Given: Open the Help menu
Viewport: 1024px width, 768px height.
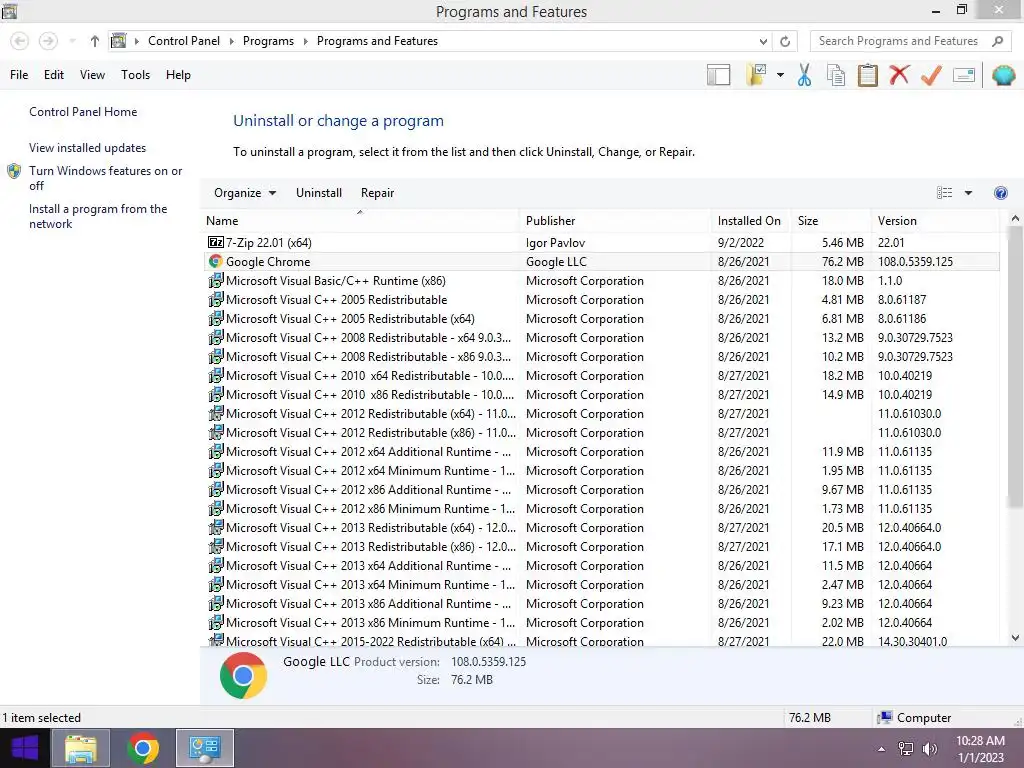Looking at the screenshot, I should coord(178,75).
